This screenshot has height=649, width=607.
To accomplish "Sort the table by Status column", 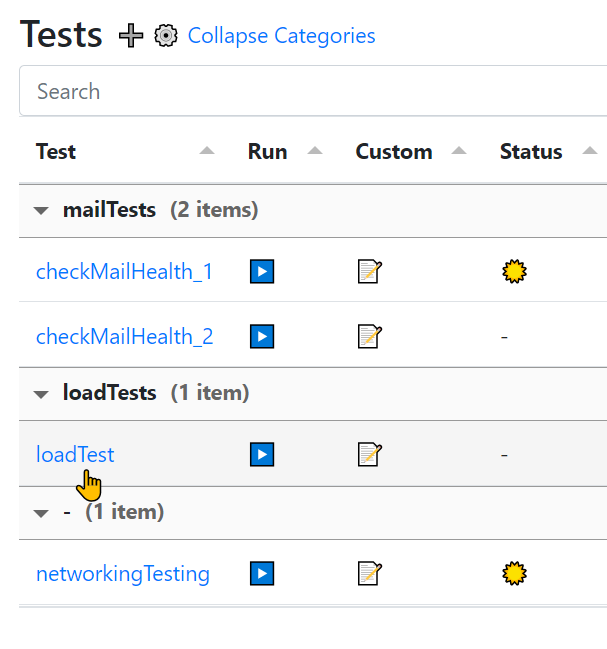I will 531,152.
